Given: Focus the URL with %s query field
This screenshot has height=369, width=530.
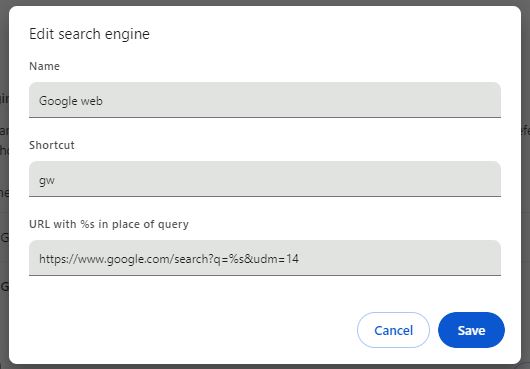Looking at the screenshot, I should [x=265, y=258].
